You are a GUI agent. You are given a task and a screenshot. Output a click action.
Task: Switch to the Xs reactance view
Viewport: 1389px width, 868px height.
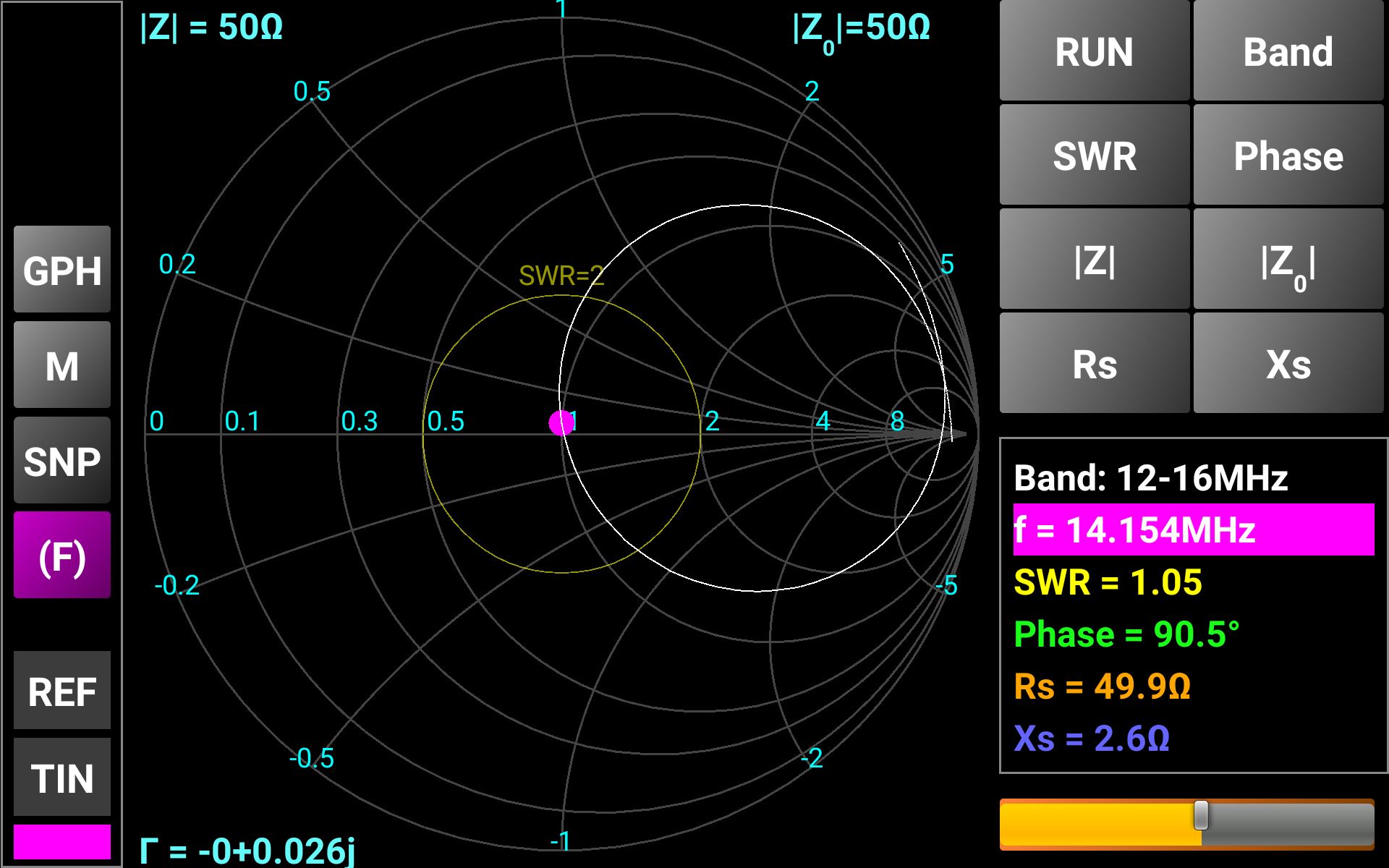tap(1288, 364)
